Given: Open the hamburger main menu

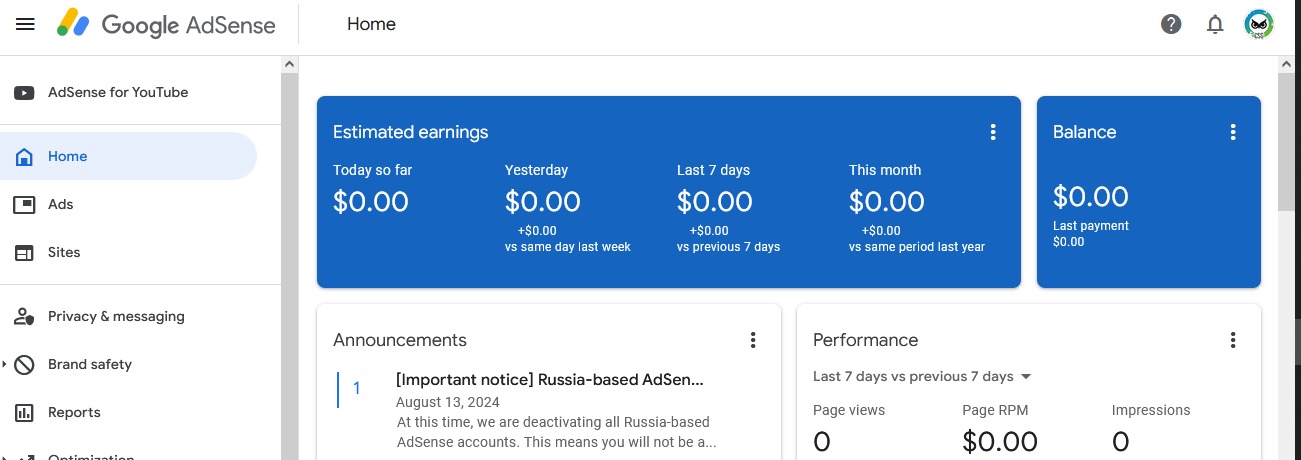Looking at the screenshot, I should 25,24.
